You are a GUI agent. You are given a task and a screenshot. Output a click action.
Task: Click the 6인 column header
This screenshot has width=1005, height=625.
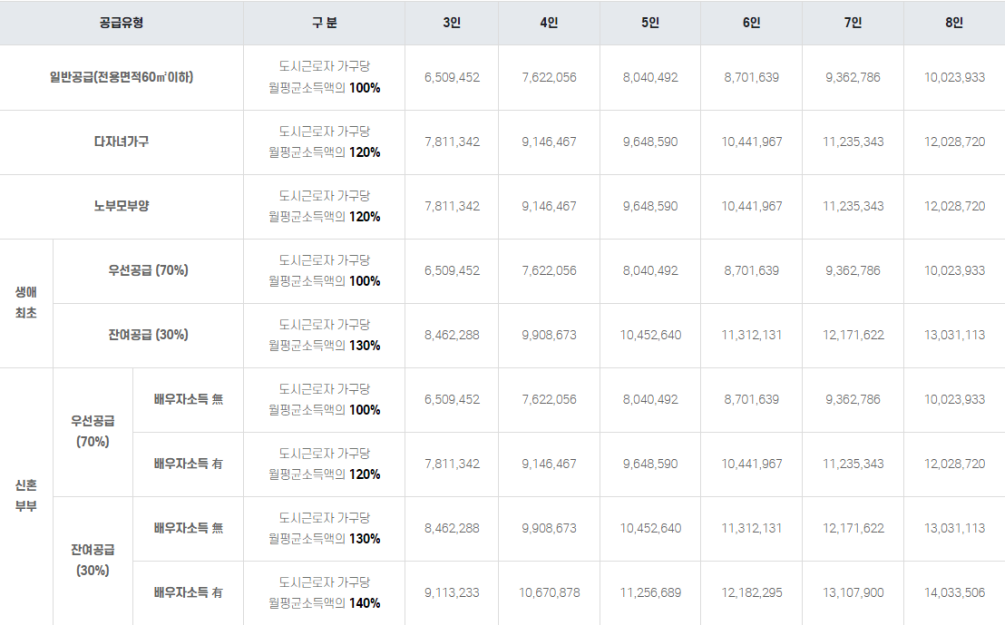[751, 21]
